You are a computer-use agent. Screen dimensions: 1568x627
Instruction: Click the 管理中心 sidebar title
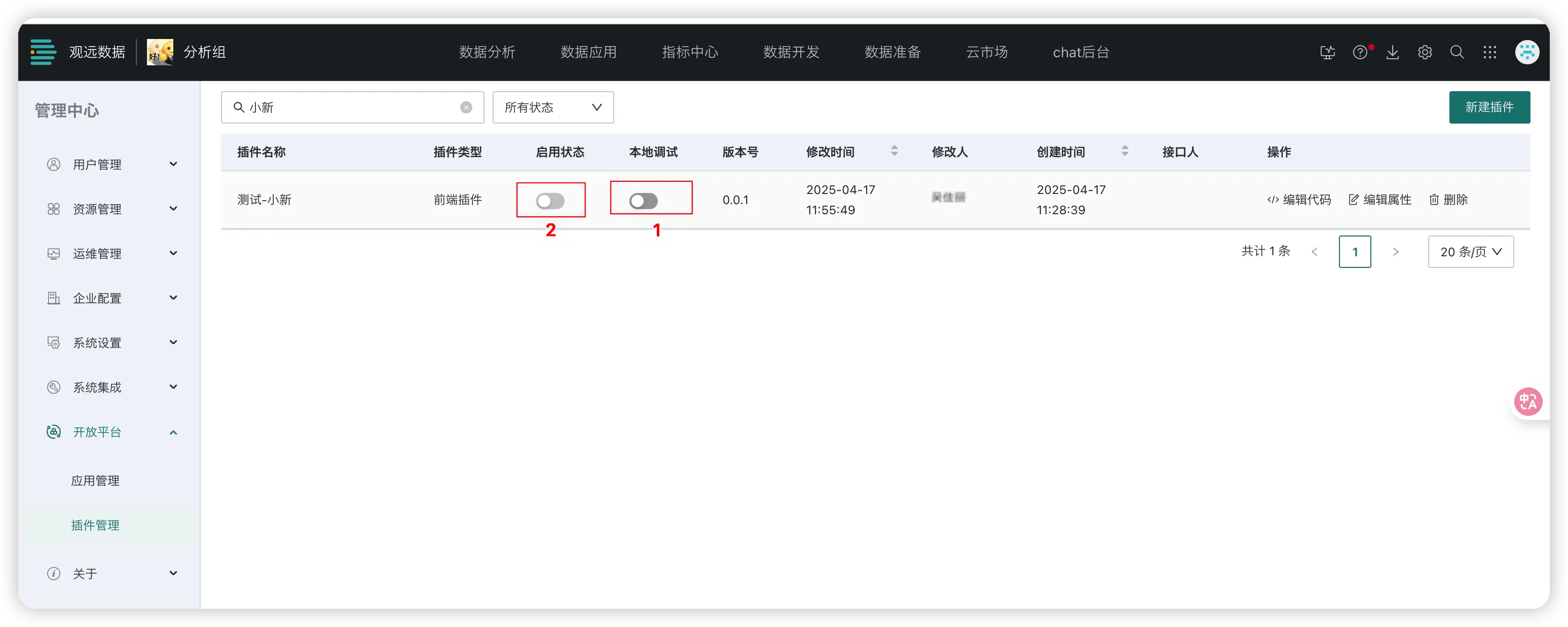(67, 111)
